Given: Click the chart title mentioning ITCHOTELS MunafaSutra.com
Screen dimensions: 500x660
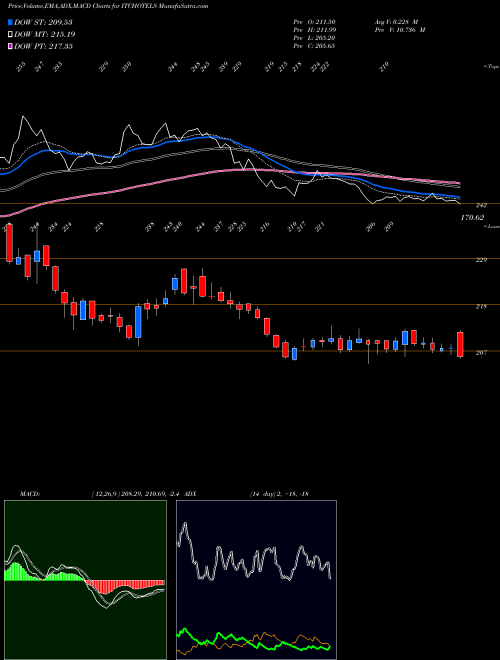Looking at the screenshot, I should [x=108, y=6].
